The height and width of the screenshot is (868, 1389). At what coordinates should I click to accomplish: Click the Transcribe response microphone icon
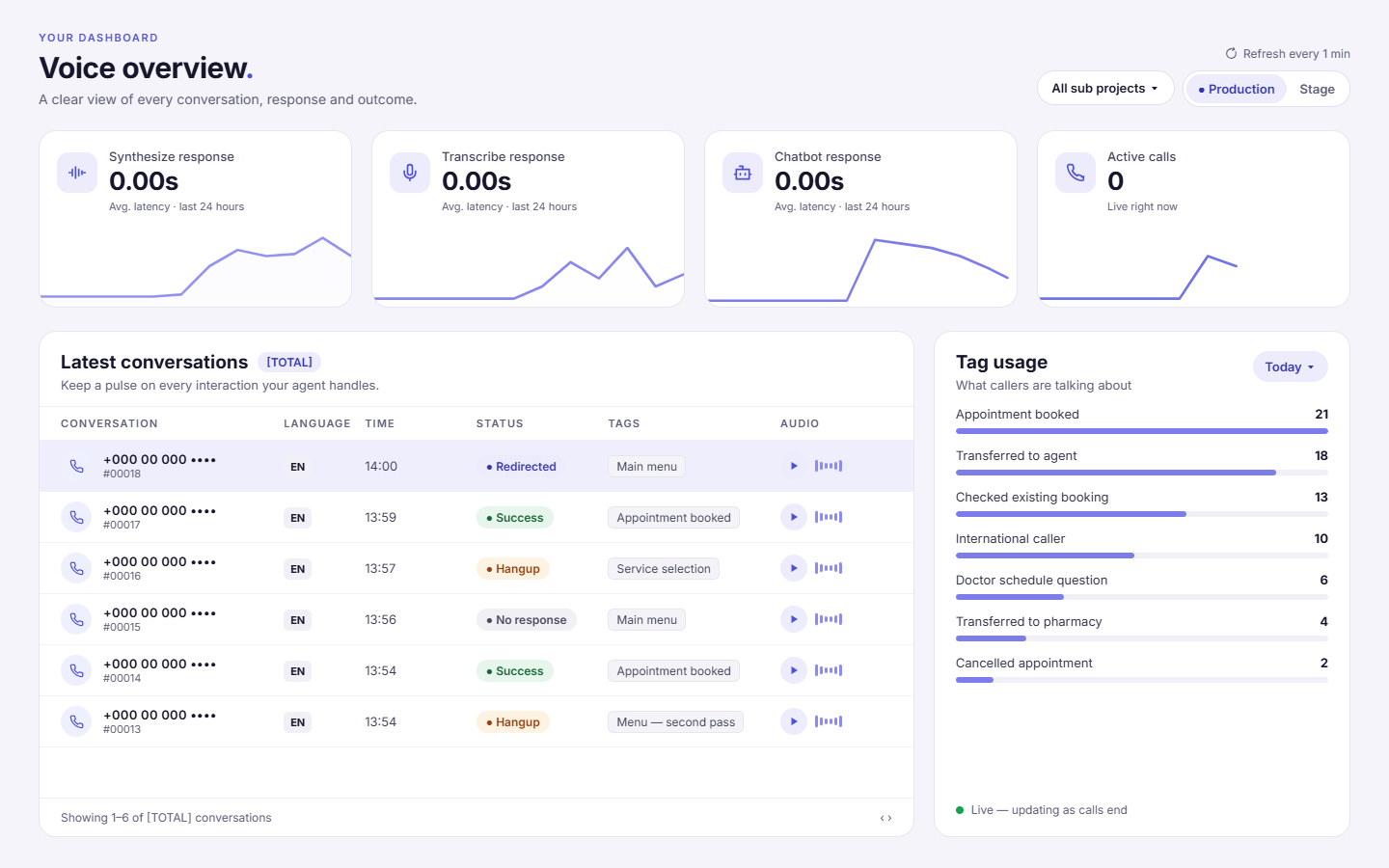(410, 173)
